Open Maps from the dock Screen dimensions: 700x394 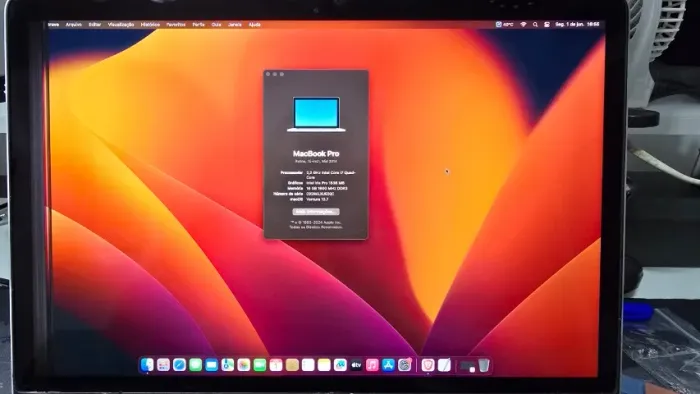pos(228,365)
